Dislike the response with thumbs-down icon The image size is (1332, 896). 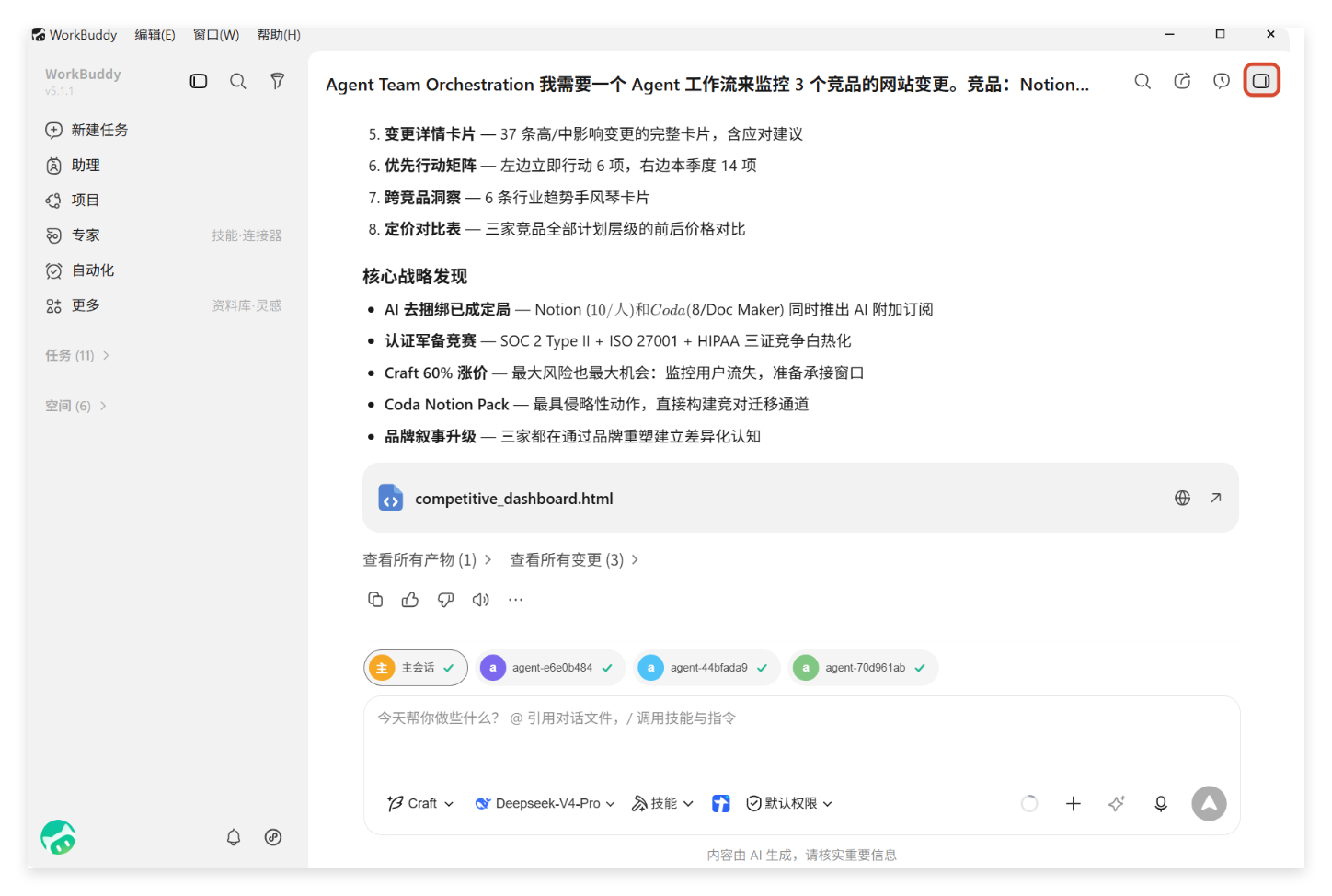(x=445, y=600)
